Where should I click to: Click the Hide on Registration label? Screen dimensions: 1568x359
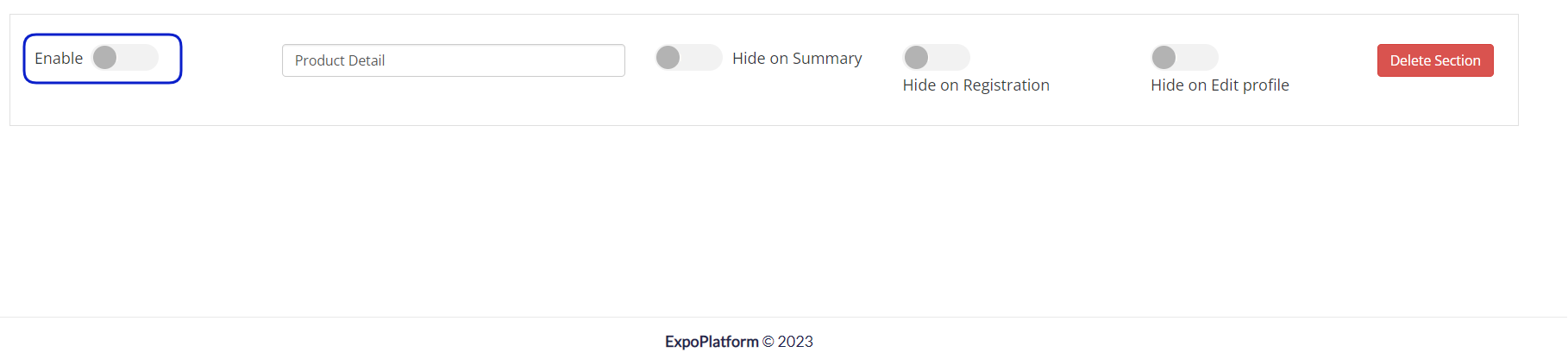point(976,85)
